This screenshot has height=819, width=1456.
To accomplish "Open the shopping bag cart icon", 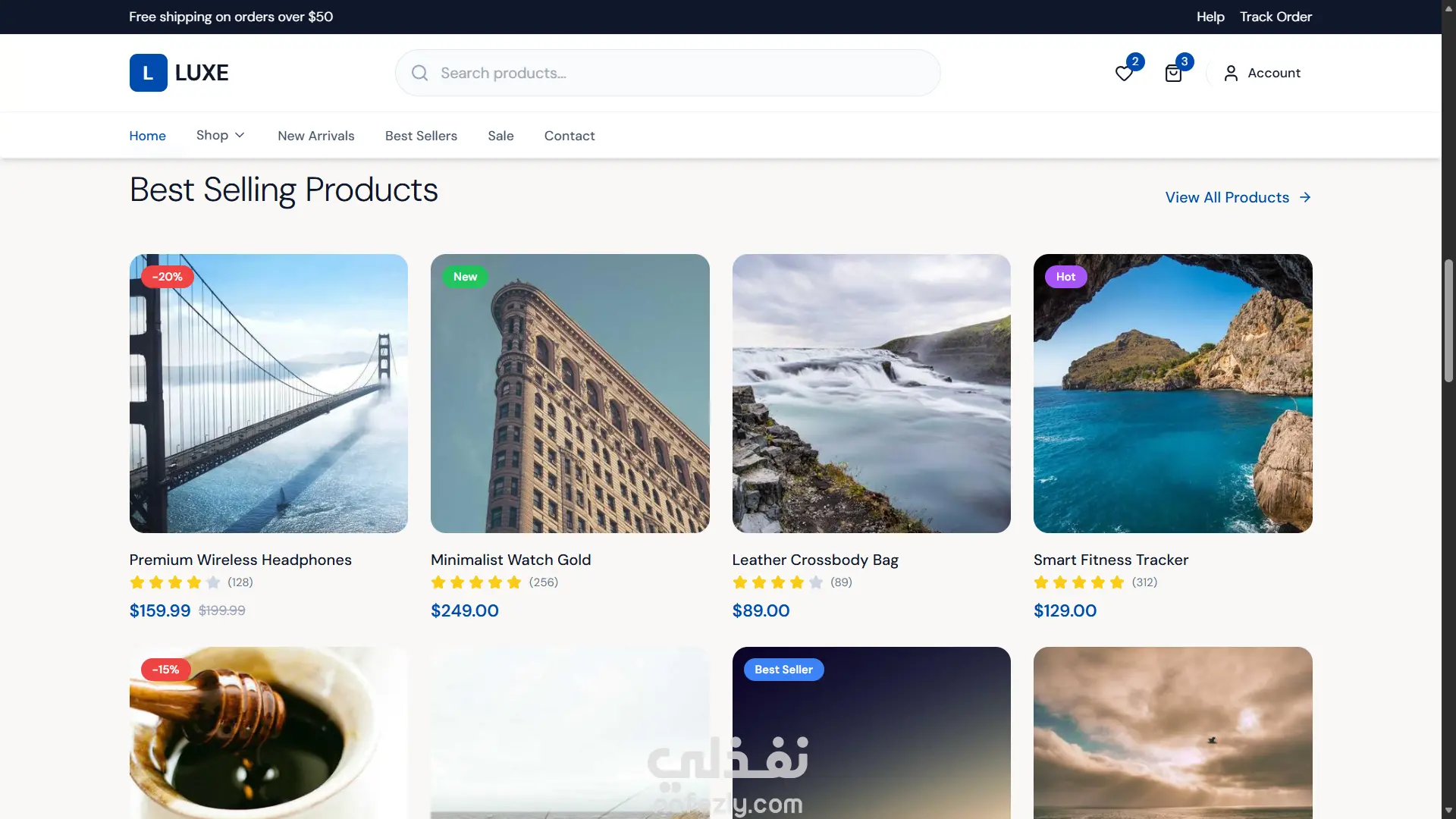I will [x=1173, y=74].
